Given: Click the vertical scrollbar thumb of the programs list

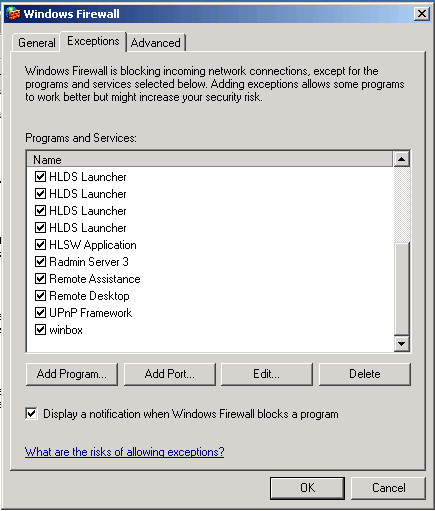Looking at the screenshot, I should point(401,289).
